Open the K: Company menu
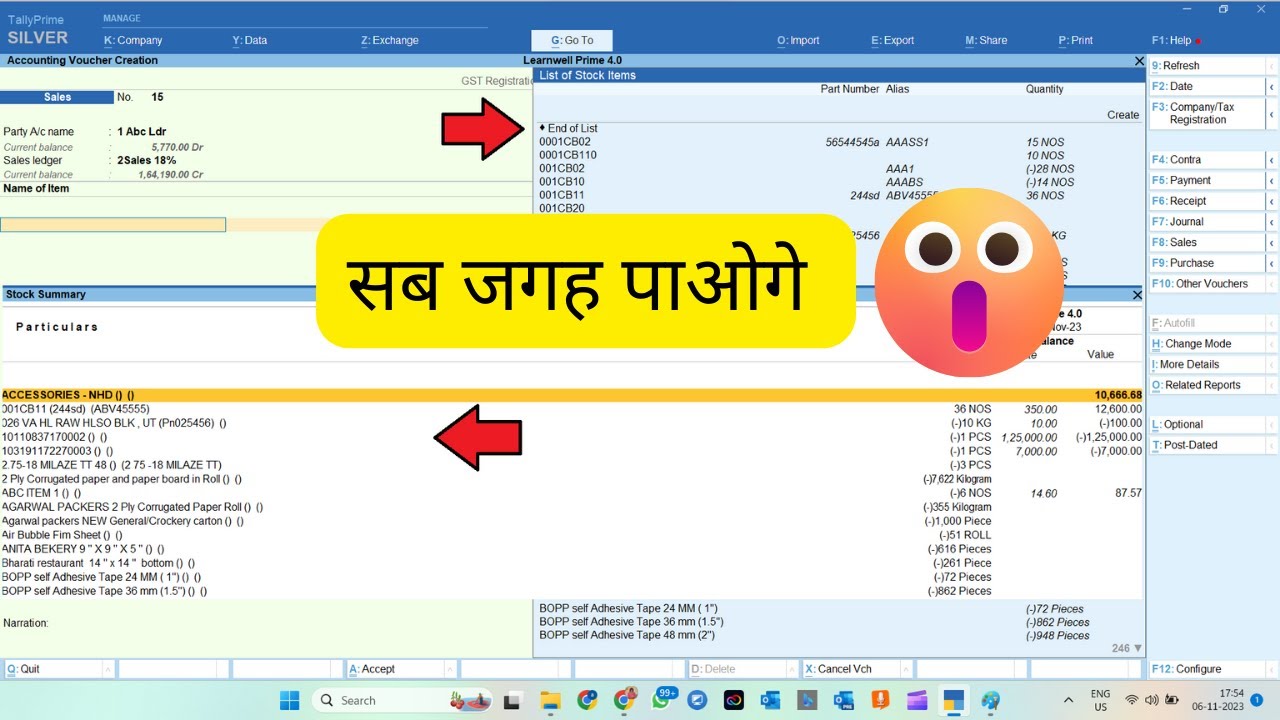The image size is (1280, 720). coord(133,41)
